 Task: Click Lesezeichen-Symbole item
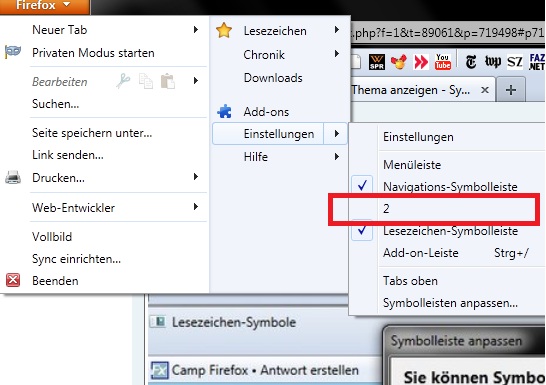(234, 322)
